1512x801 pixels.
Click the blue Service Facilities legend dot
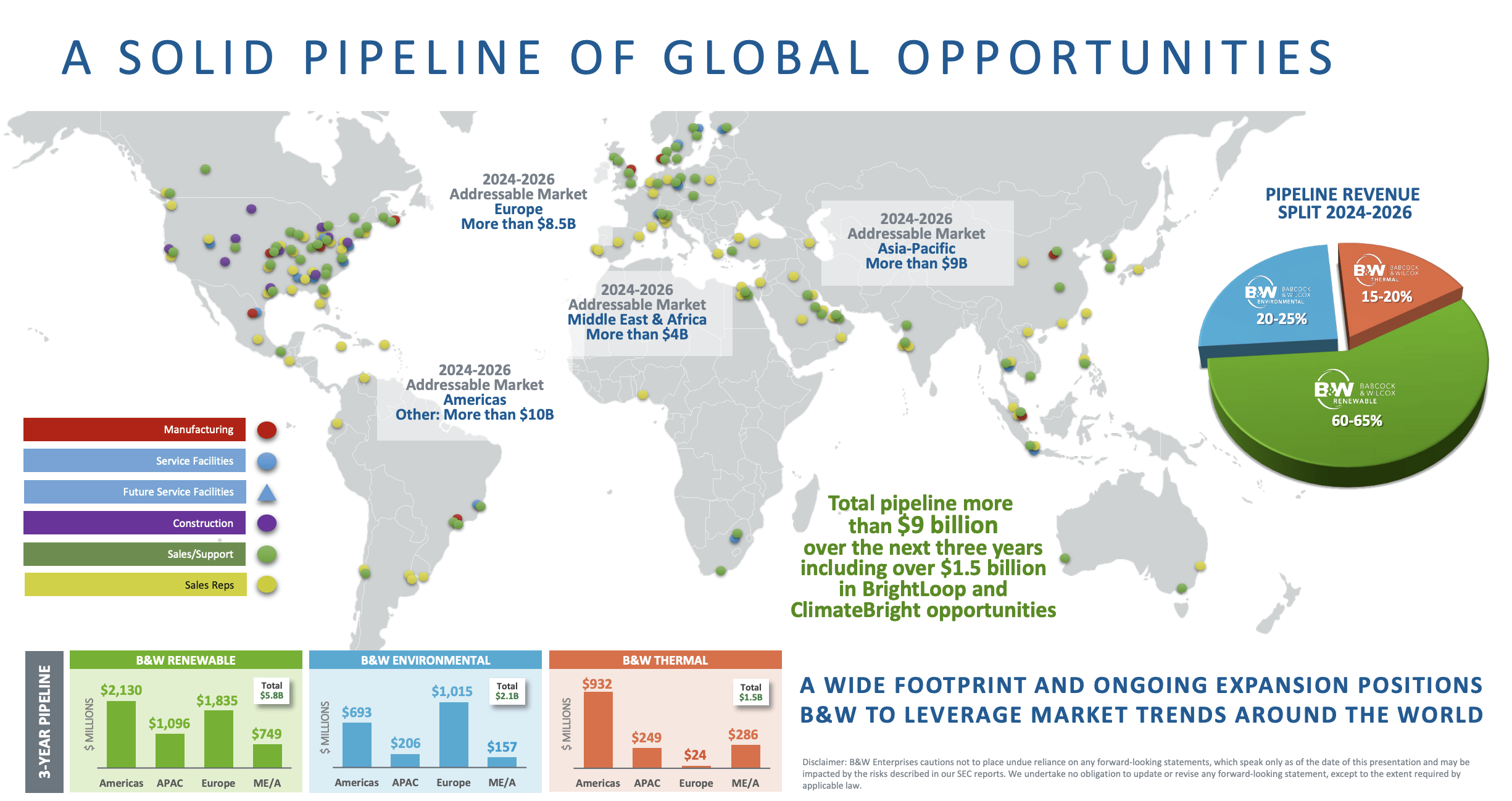(267, 461)
